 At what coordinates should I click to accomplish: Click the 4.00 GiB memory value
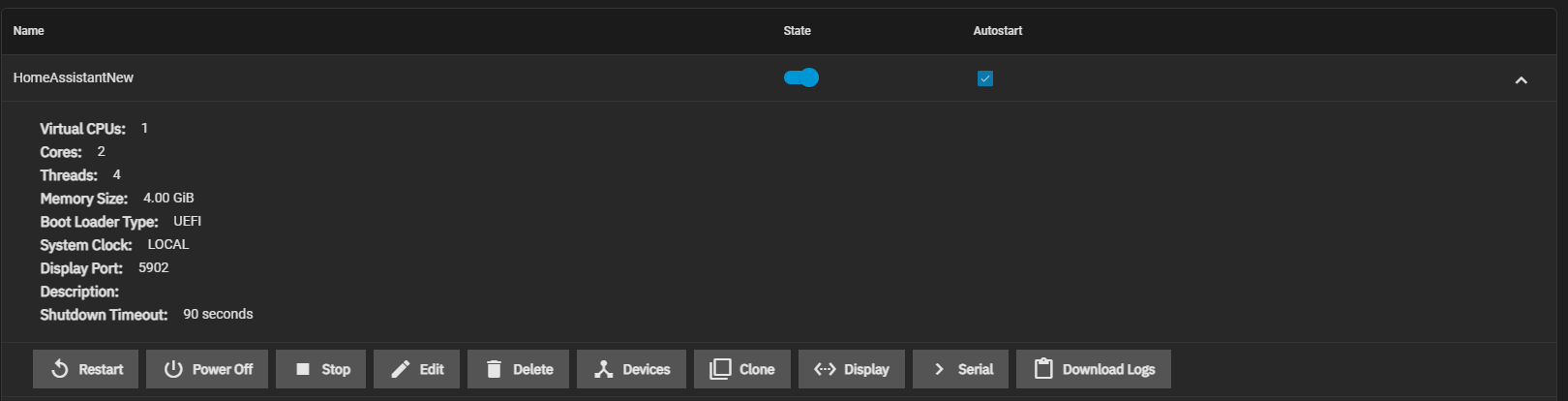168,198
